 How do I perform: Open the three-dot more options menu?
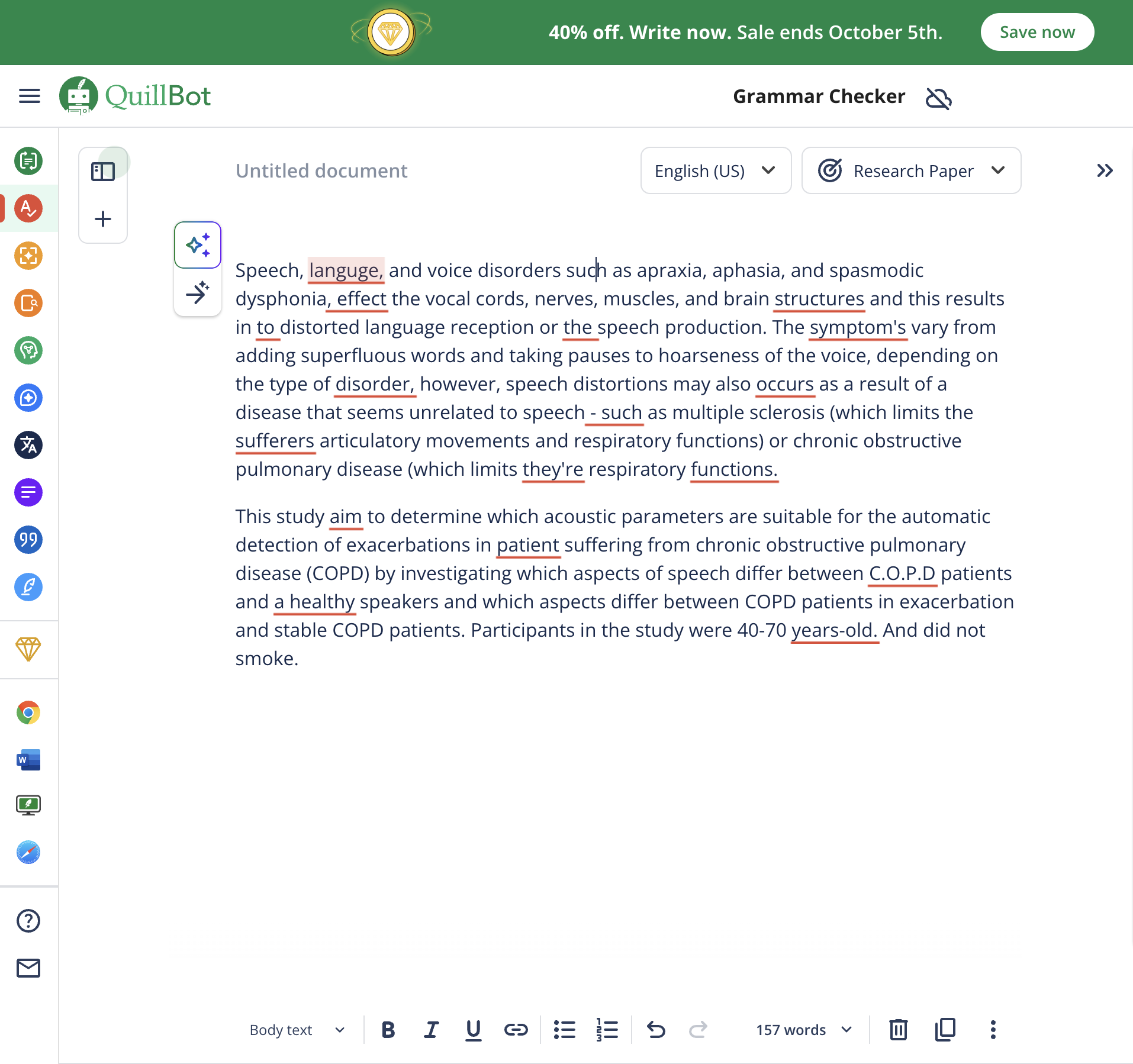tap(993, 1030)
